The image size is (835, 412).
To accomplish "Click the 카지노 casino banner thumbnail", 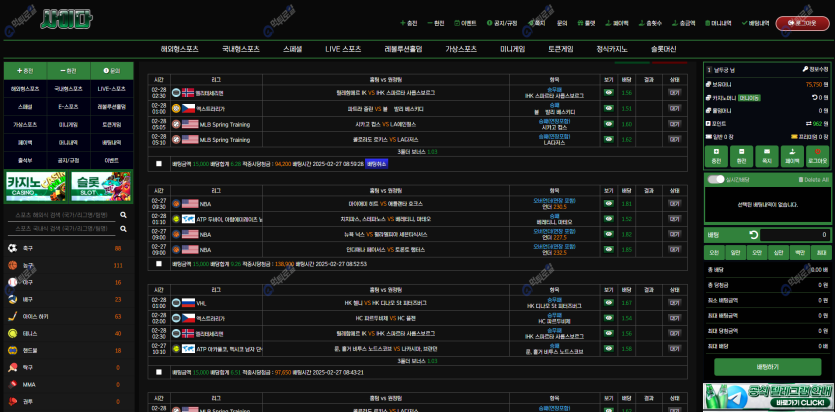I will tap(35, 186).
